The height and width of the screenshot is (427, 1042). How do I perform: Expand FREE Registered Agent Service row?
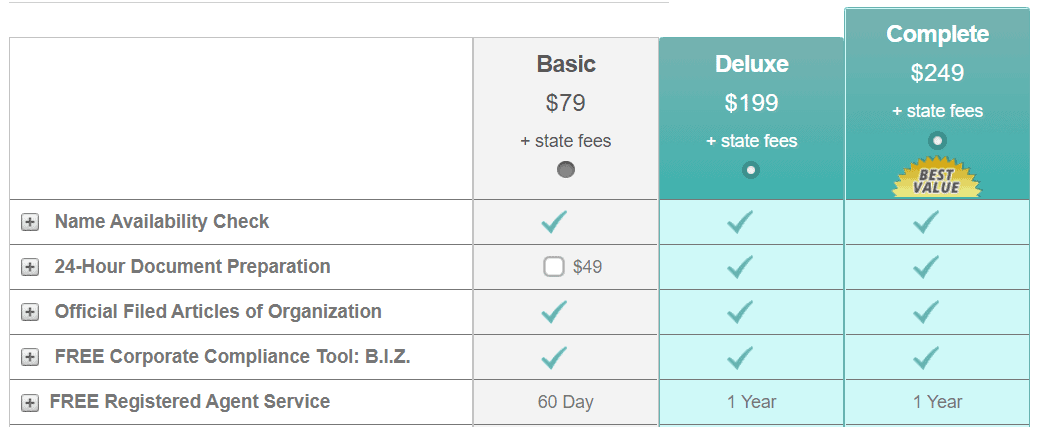(x=29, y=402)
